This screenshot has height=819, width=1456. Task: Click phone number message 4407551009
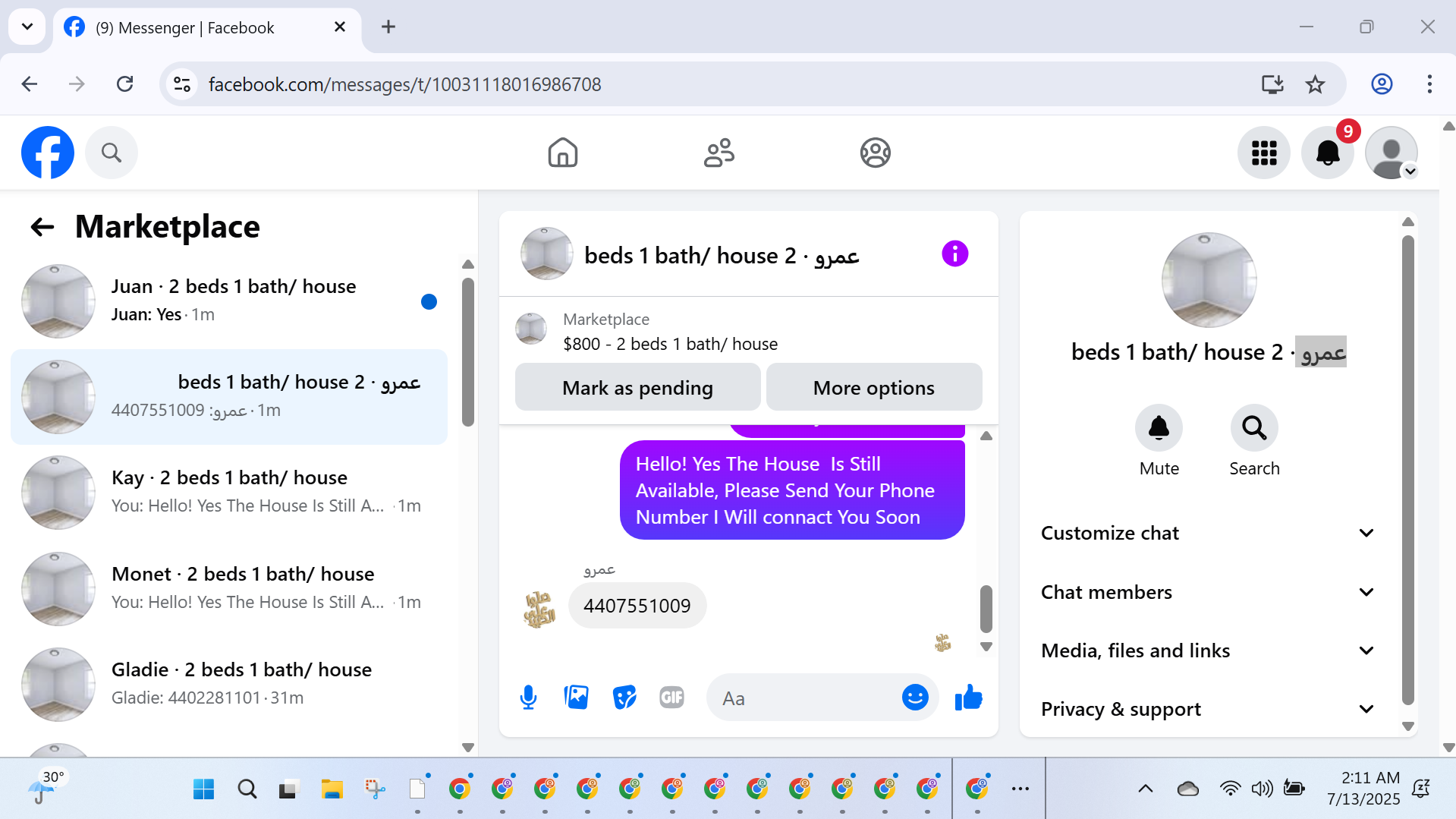(637, 606)
